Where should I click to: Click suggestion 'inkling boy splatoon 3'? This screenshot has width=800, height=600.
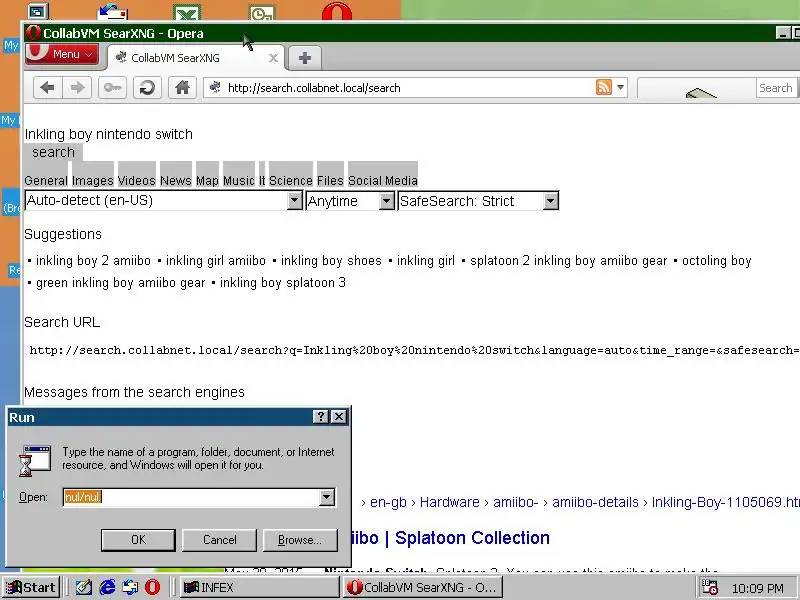click(283, 283)
